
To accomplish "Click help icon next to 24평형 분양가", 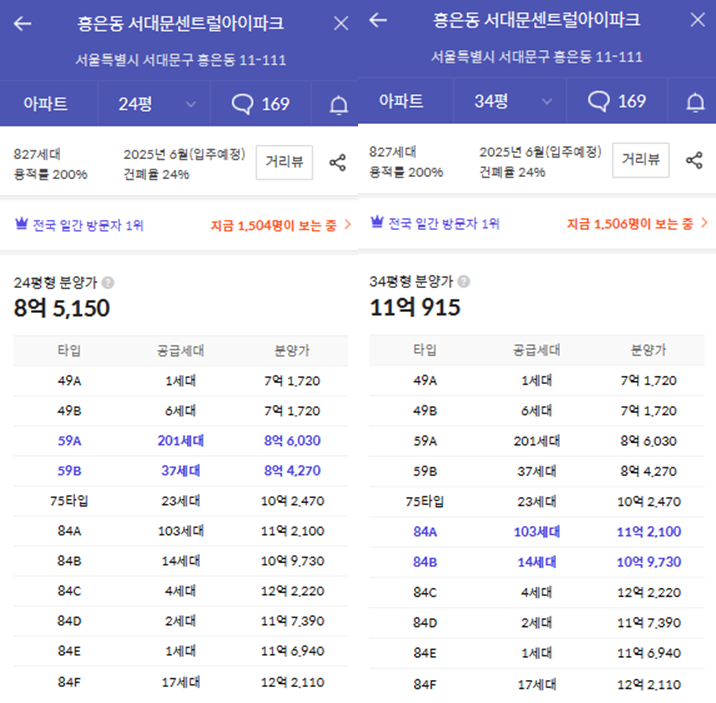I will point(108,283).
